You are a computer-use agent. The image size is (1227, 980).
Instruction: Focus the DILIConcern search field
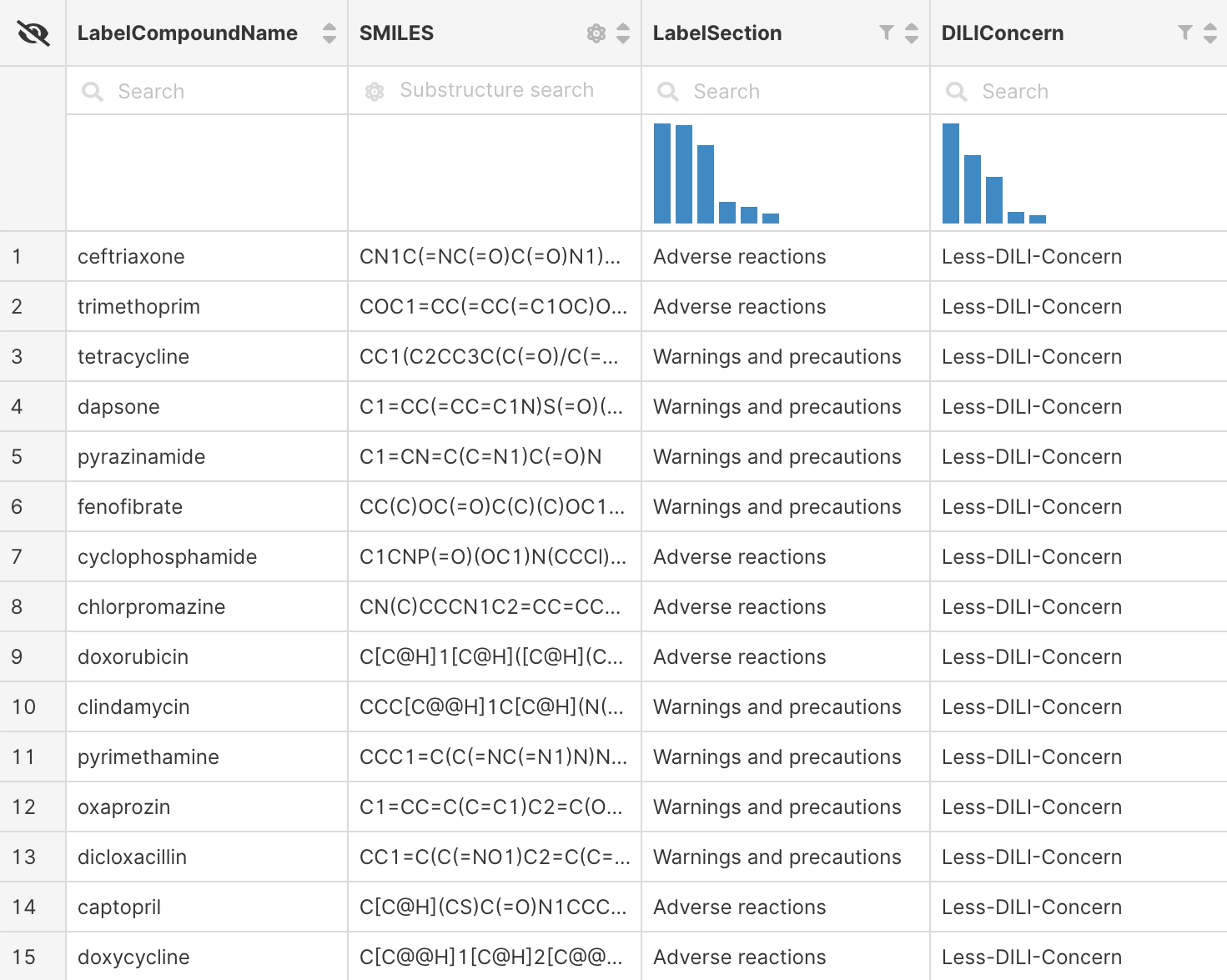(1079, 91)
